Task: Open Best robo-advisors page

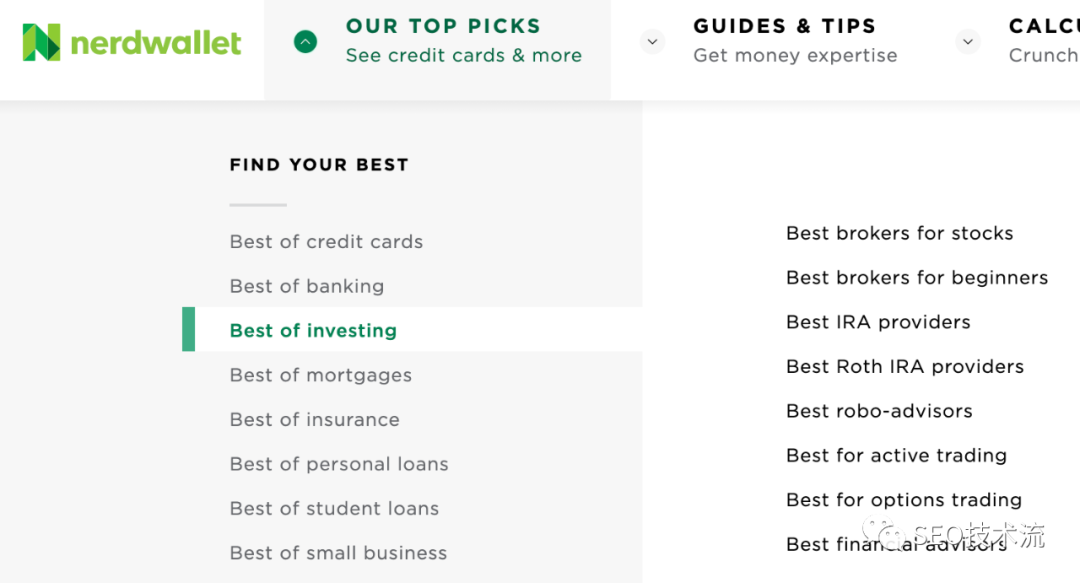Action: pos(879,411)
